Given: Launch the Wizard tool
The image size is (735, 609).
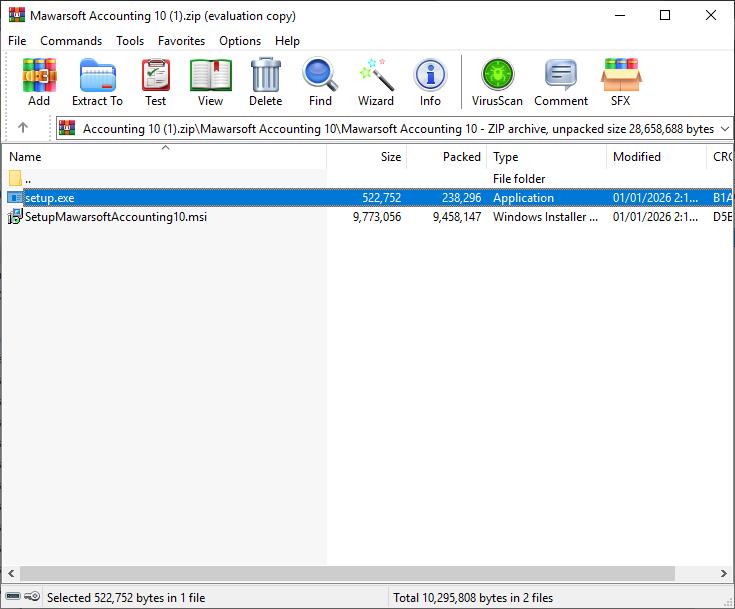Looking at the screenshot, I should [375, 82].
